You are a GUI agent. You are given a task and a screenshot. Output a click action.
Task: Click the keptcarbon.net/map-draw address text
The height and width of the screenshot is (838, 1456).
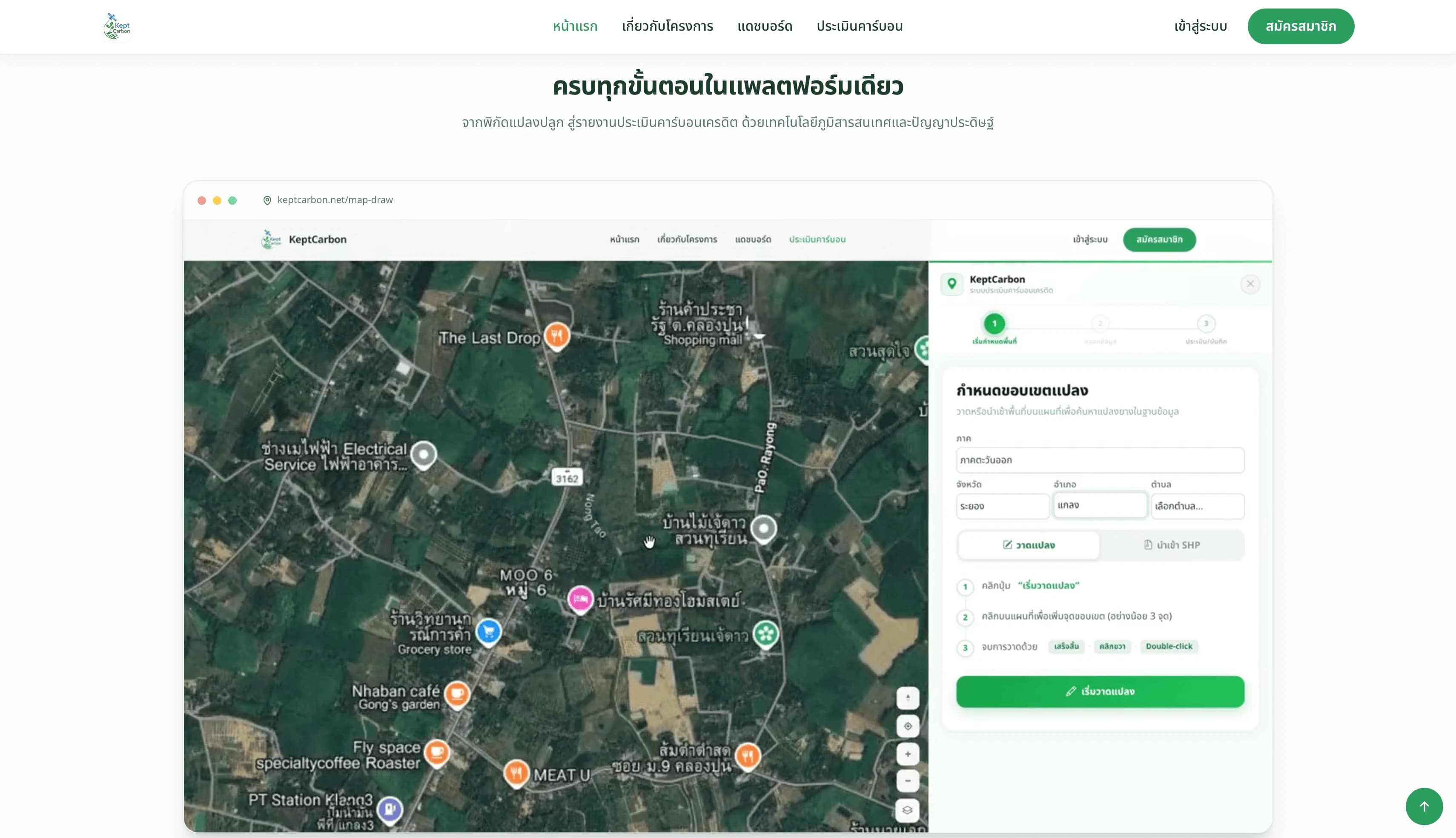(x=335, y=200)
